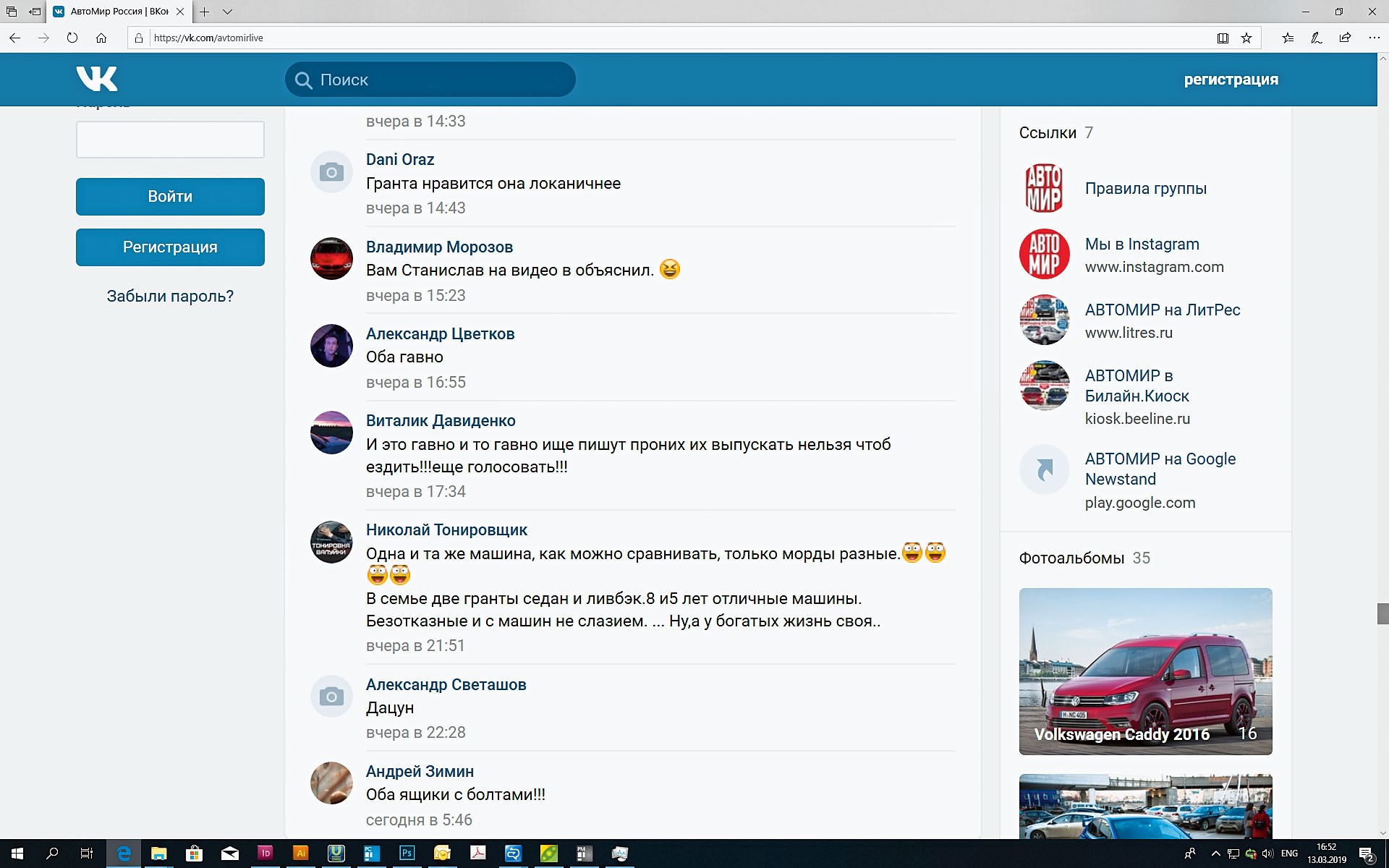The height and width of the screenshot is (868, 1389).
Task: Add page to favorites star icon
Action: (1246, 38)
